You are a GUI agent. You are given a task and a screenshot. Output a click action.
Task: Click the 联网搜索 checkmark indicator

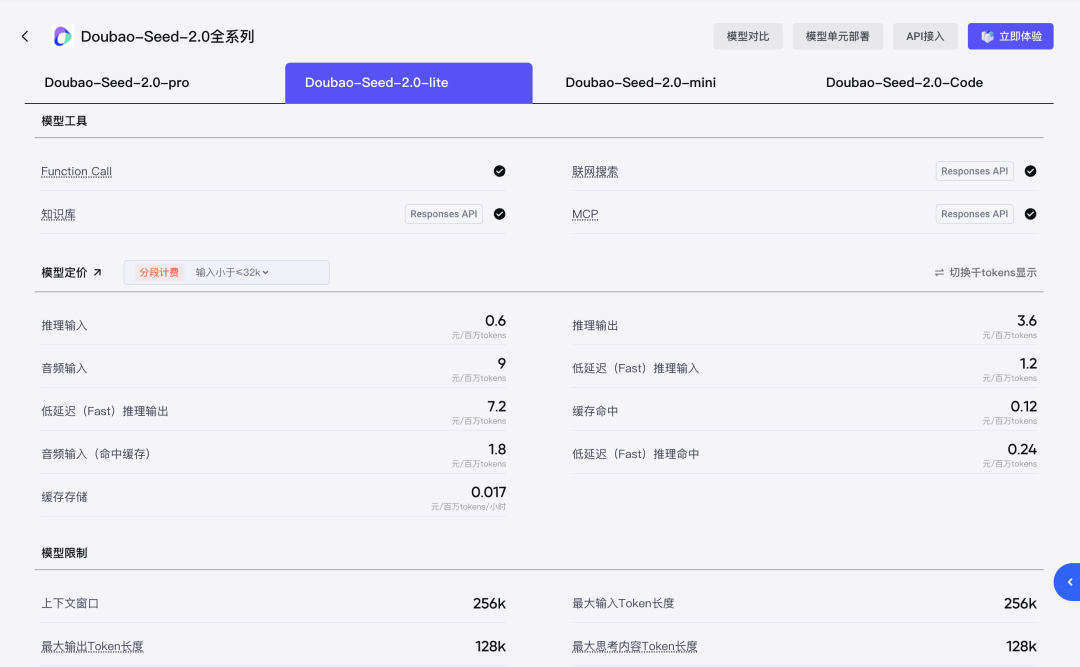click(x=1030, y=171)
